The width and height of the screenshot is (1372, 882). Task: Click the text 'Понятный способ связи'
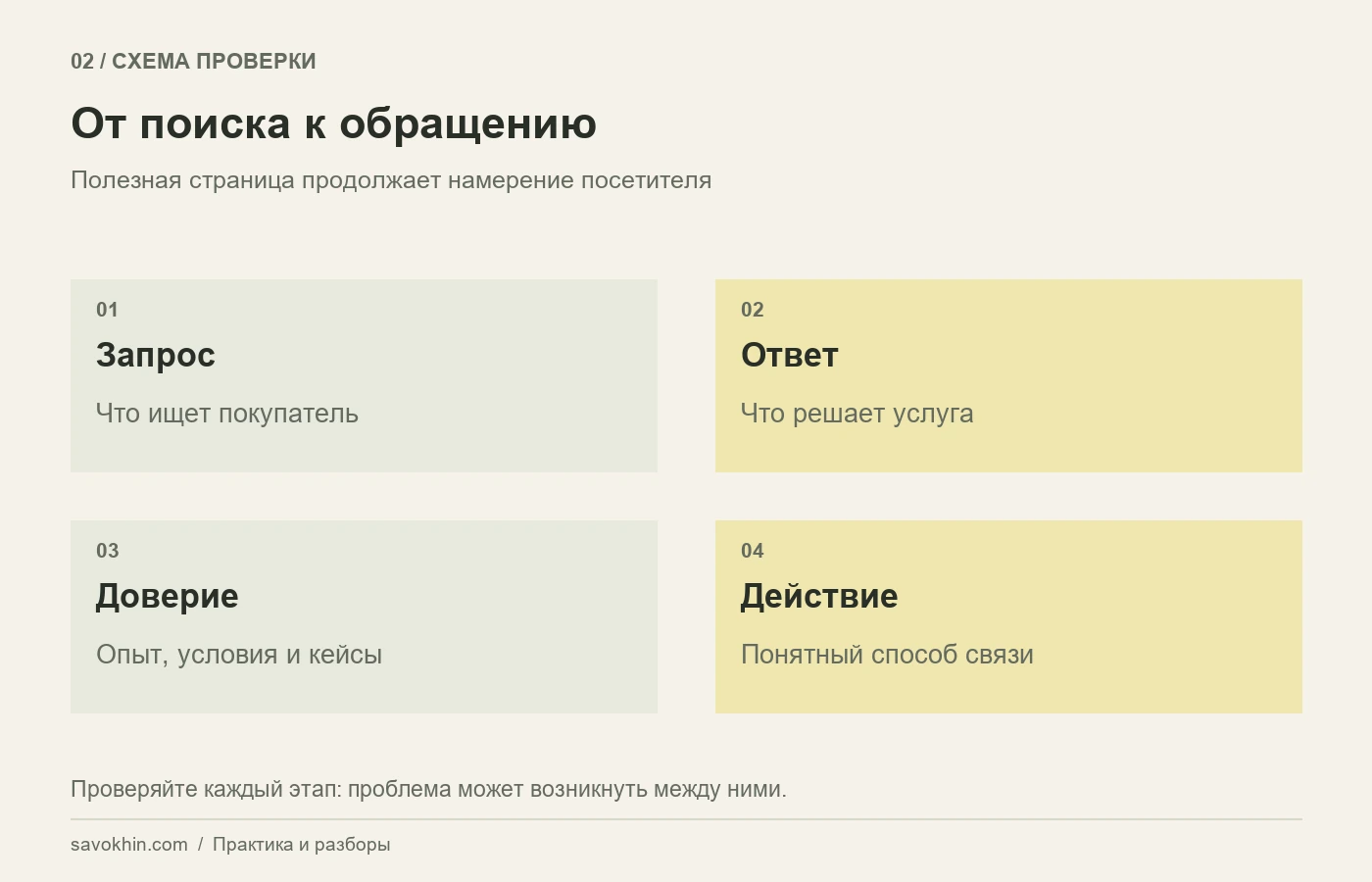pyautogui.click(x=887, y=655)
